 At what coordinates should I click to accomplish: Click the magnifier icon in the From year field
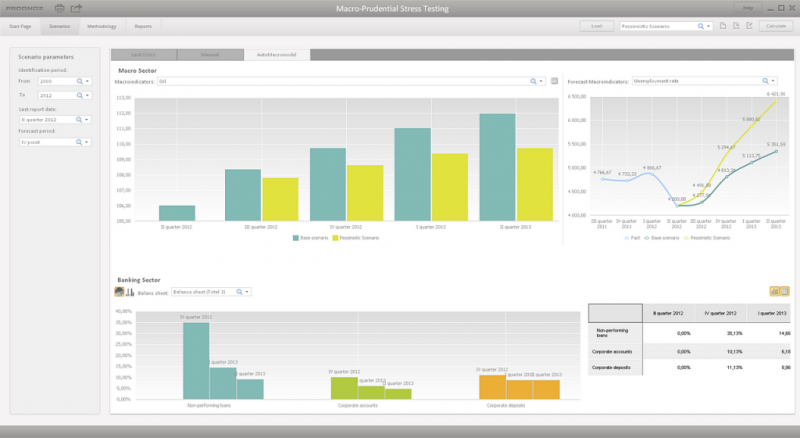[78, 80]
